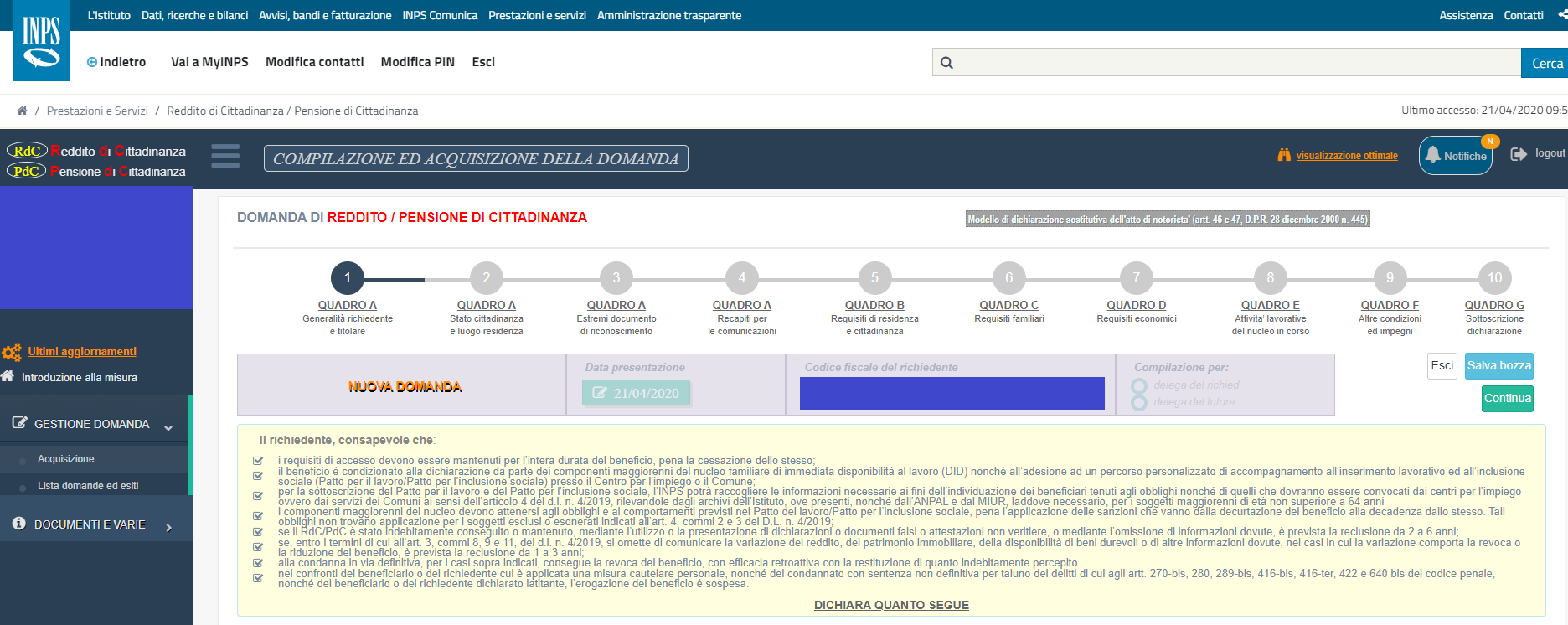Click the RdC badge icon
The height and width of the screenshot is (625, 1568).
(27, 151)
